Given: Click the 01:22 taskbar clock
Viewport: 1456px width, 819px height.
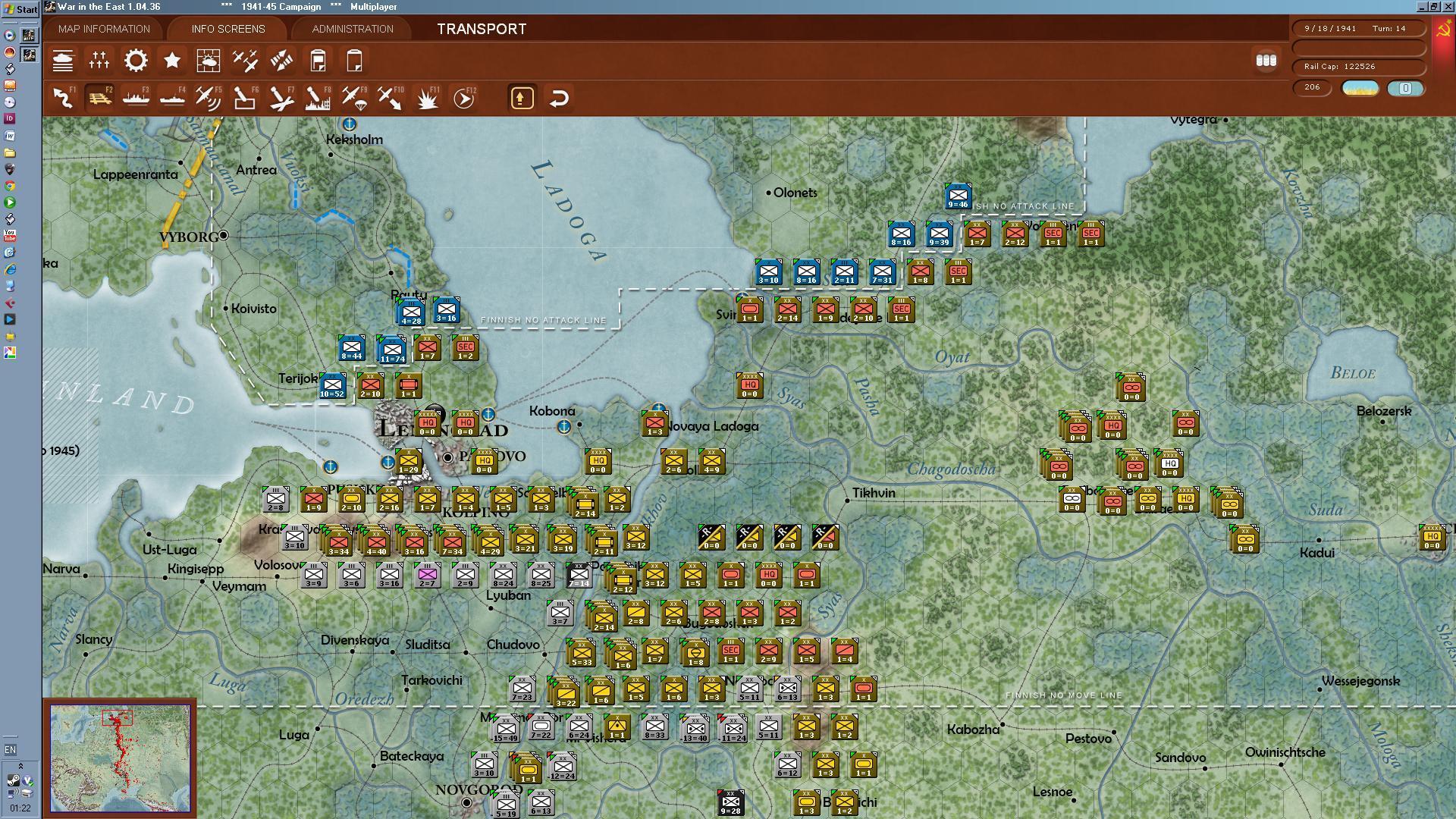Looking at the screenshot, I should [x=20, y=808].
